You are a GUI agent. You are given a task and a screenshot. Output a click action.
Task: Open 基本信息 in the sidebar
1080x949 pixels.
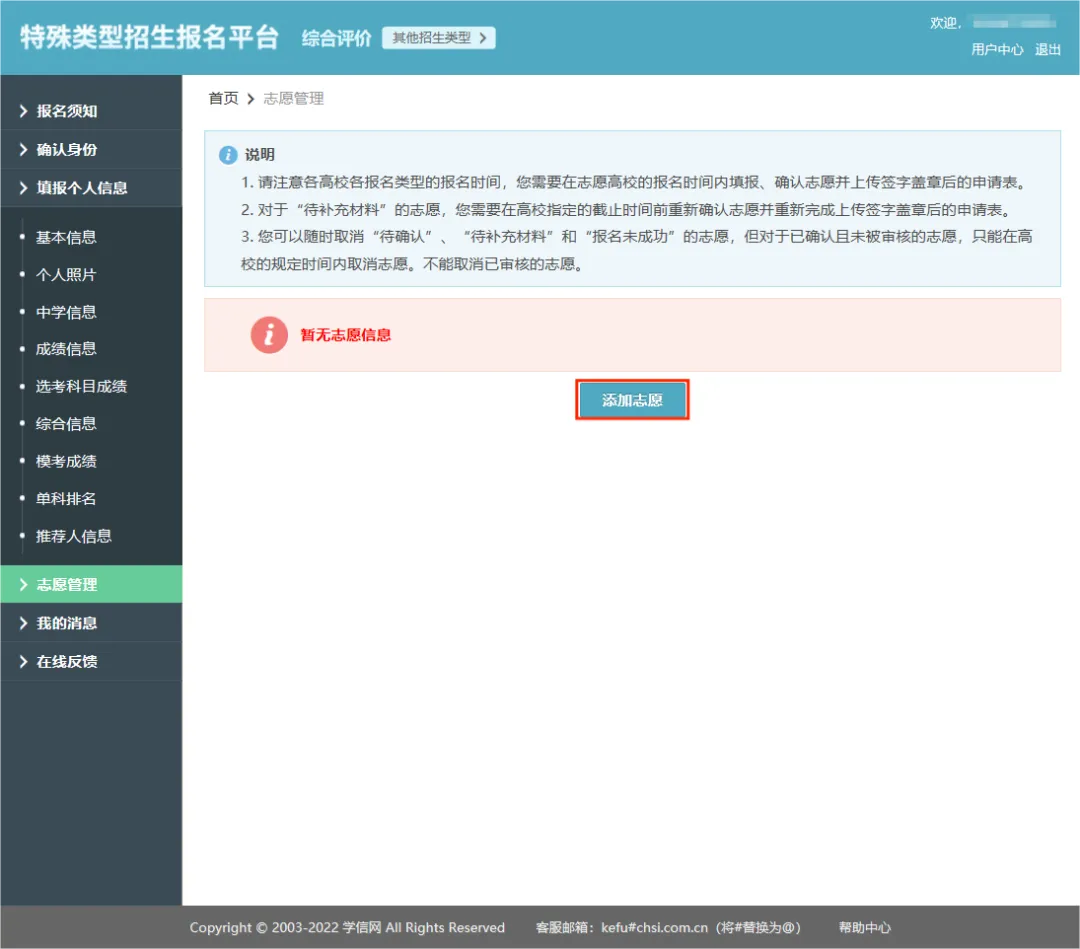click(x=66, y=238)
